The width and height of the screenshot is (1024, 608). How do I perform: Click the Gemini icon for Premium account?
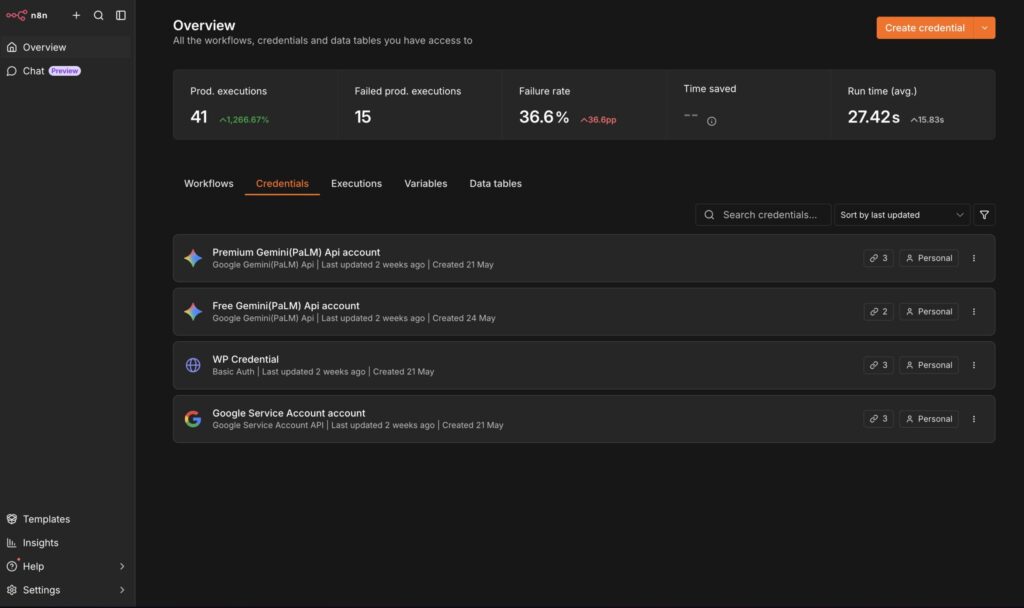coord(193,258)
